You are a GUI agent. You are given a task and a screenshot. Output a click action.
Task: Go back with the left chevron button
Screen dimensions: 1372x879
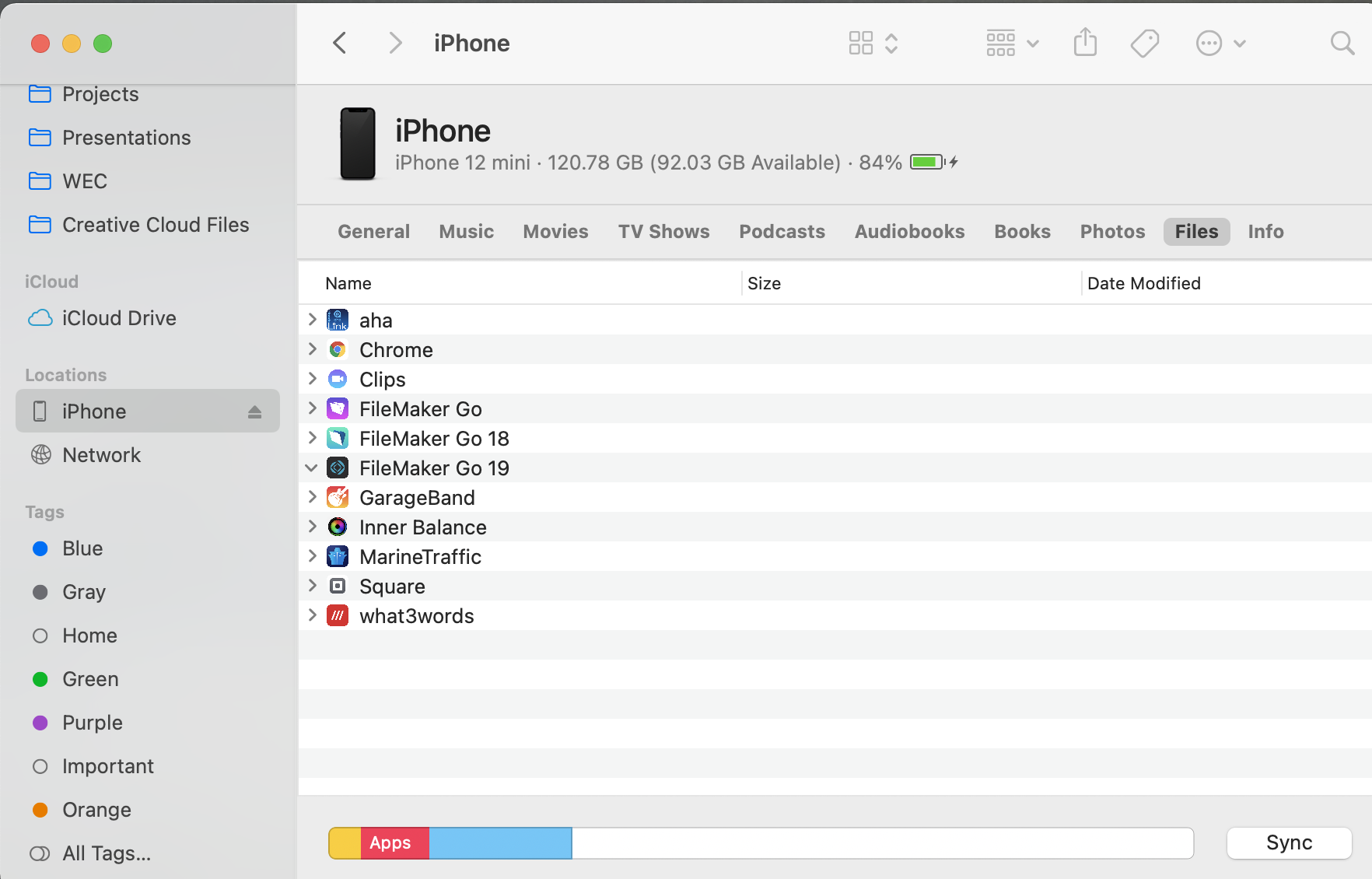[339, 43]
